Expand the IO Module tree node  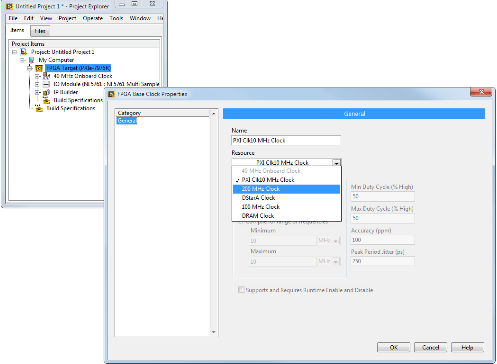click(x=38, y=84)
